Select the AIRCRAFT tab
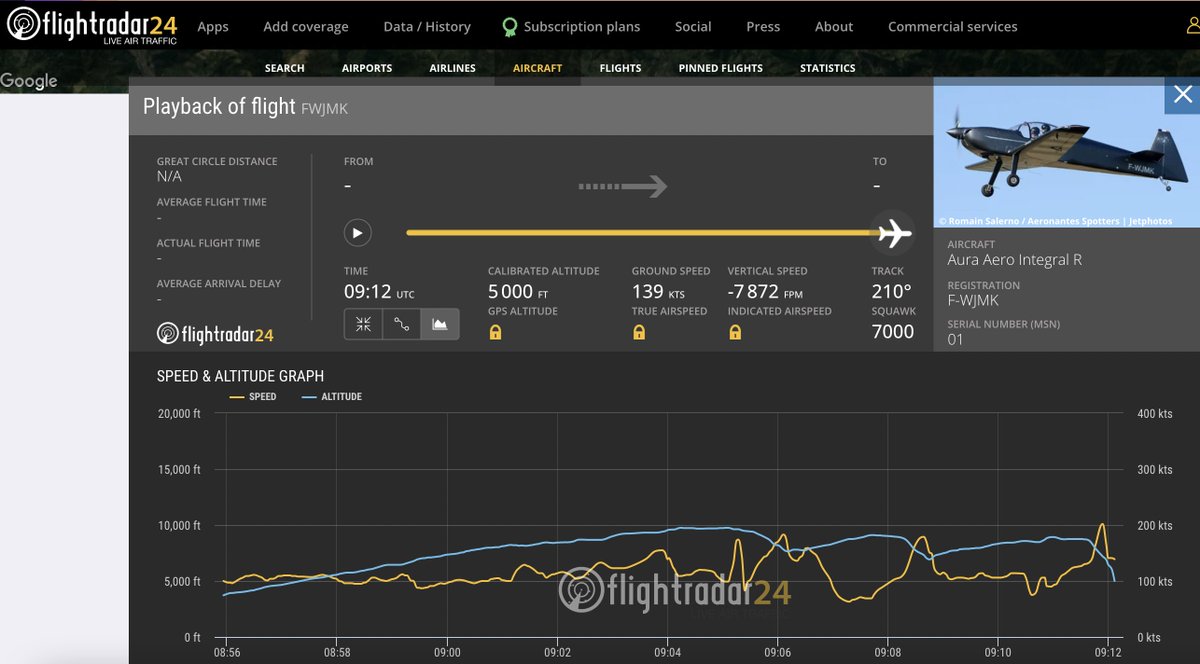Viewport: 1200px width, 664px height. click(x=538, y=68)
